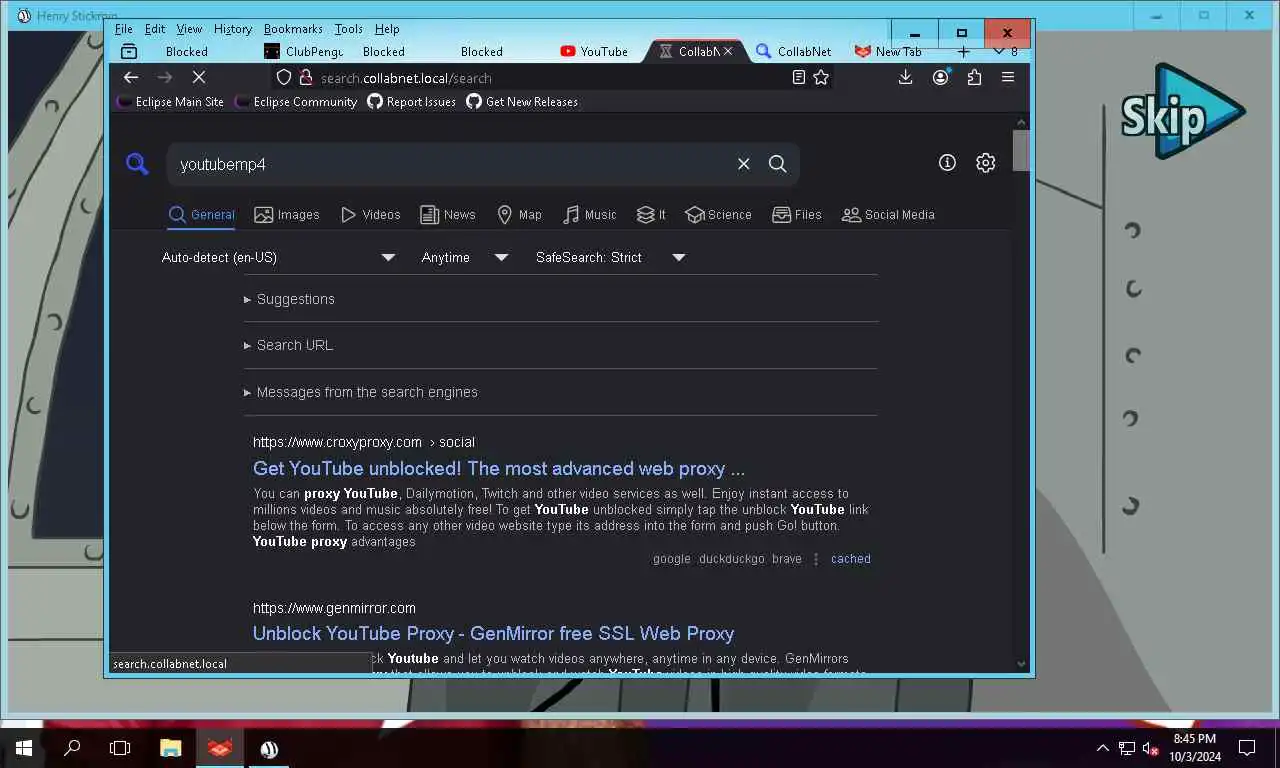The height and width of the screenshot is (768, 1280).
Task: Select the Images search category
Action: pyautogui.click(x=287, y=214)
